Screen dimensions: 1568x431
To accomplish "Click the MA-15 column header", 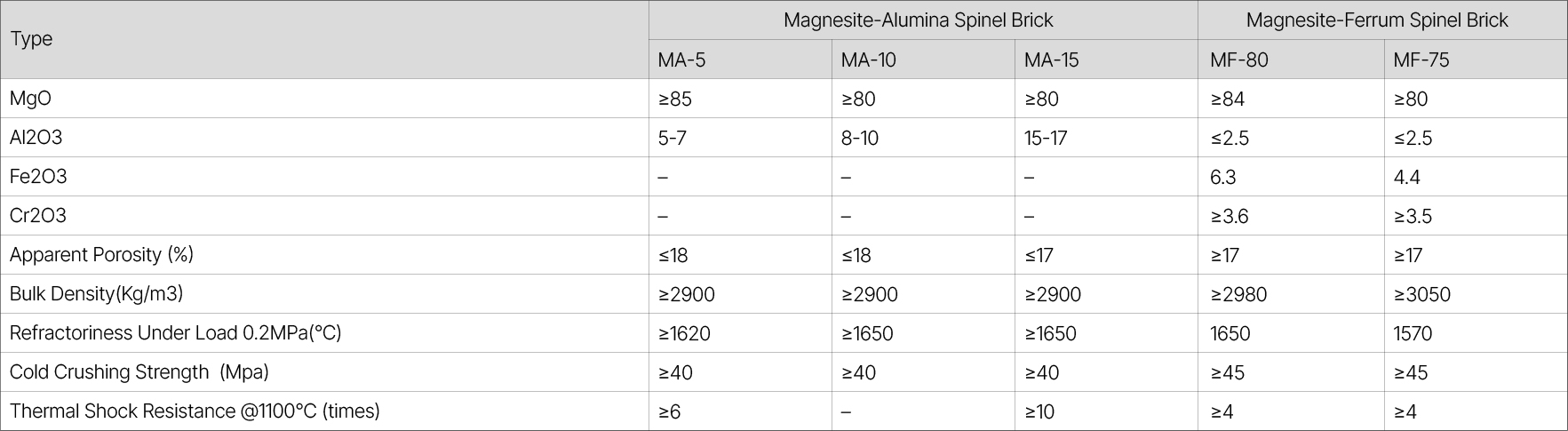I will click(1051, 60).
